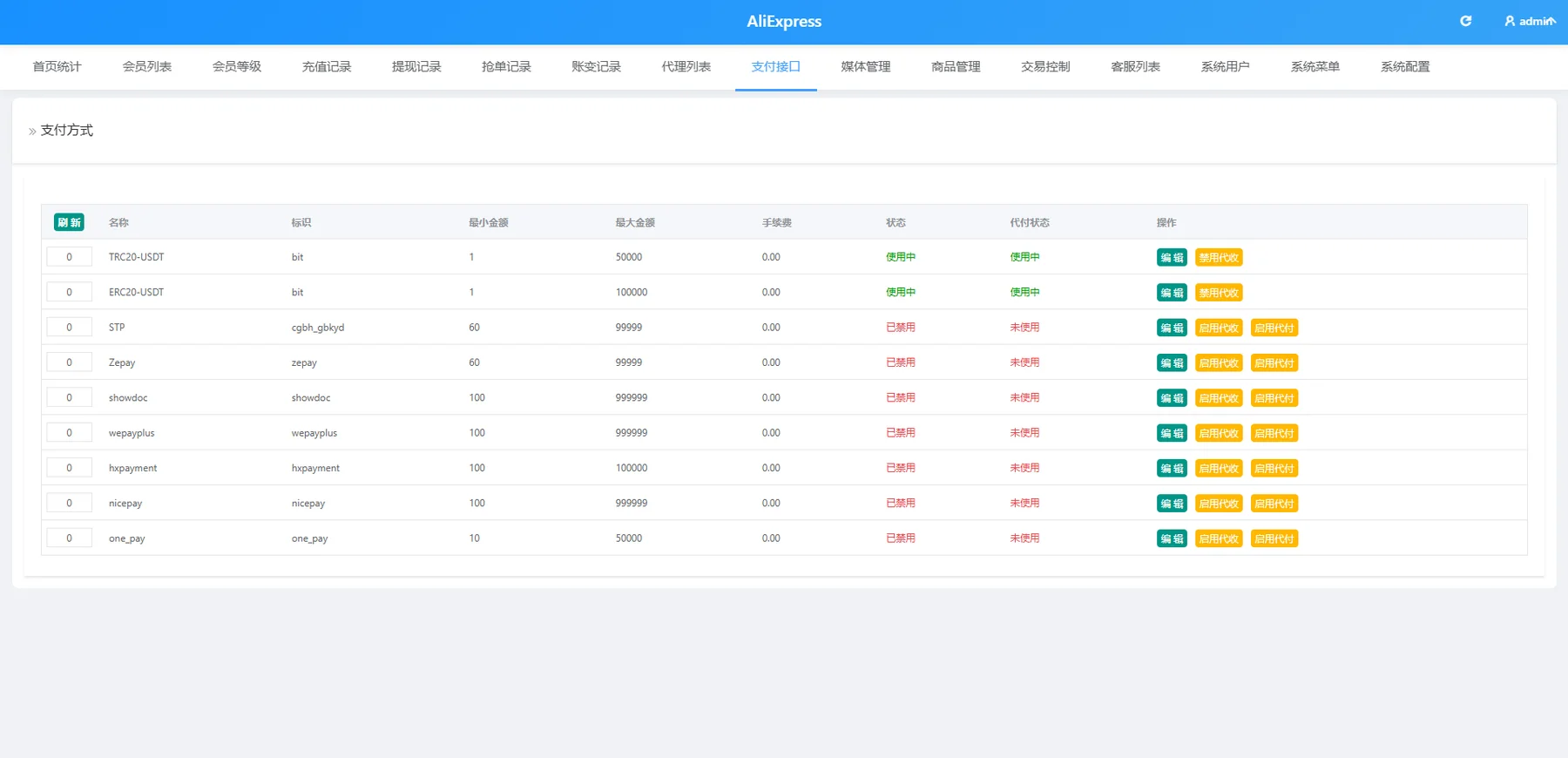Image resolution: width=1568 pixels, height=758 pixels.
Task: Open the 会员列表 tab
Action: point(146,66)
